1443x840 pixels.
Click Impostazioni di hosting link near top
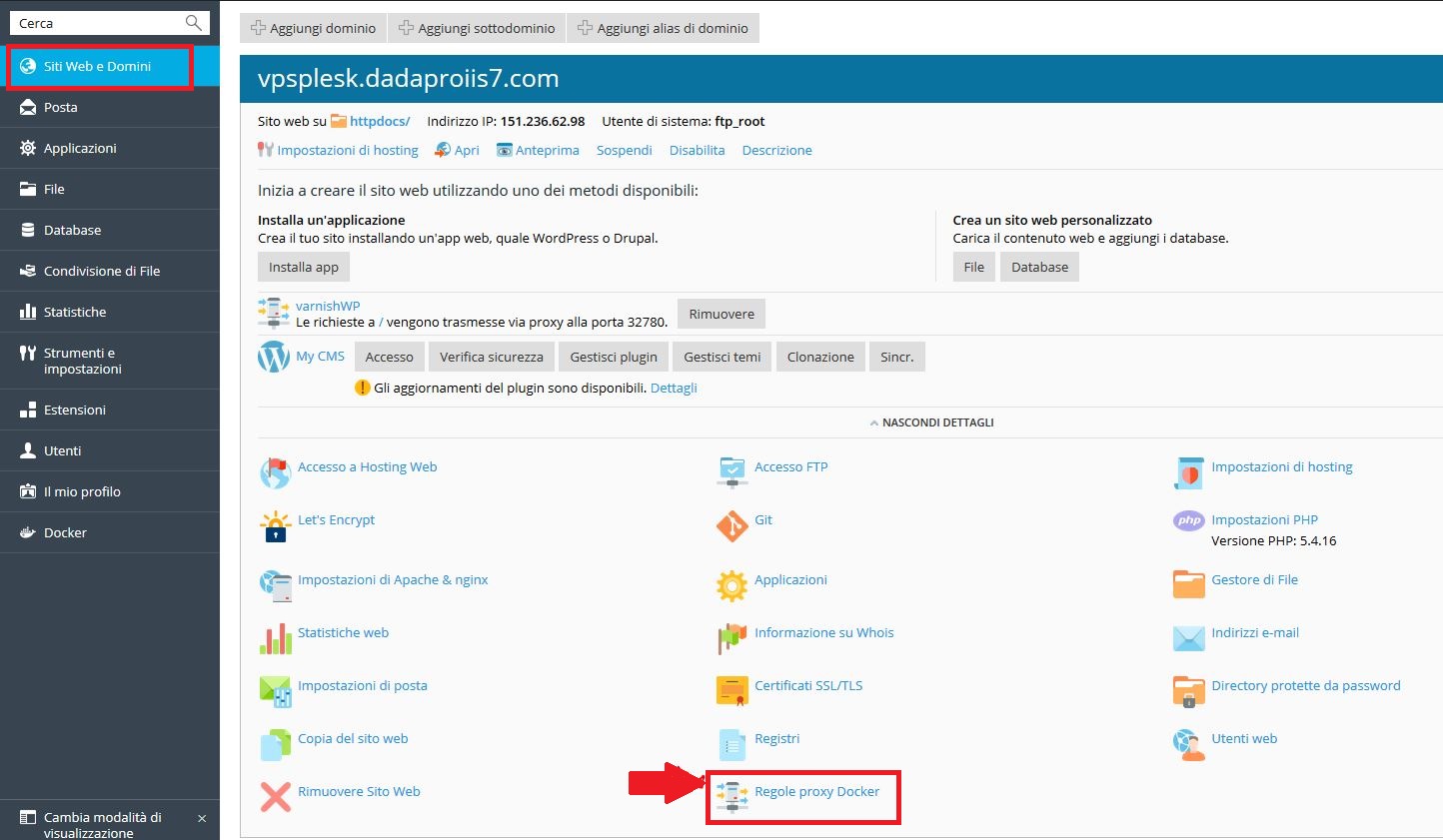tap(348, 150)
